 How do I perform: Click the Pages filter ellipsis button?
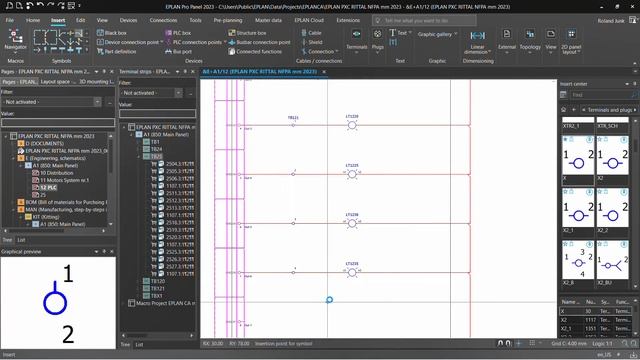click(x=109, y=102)
